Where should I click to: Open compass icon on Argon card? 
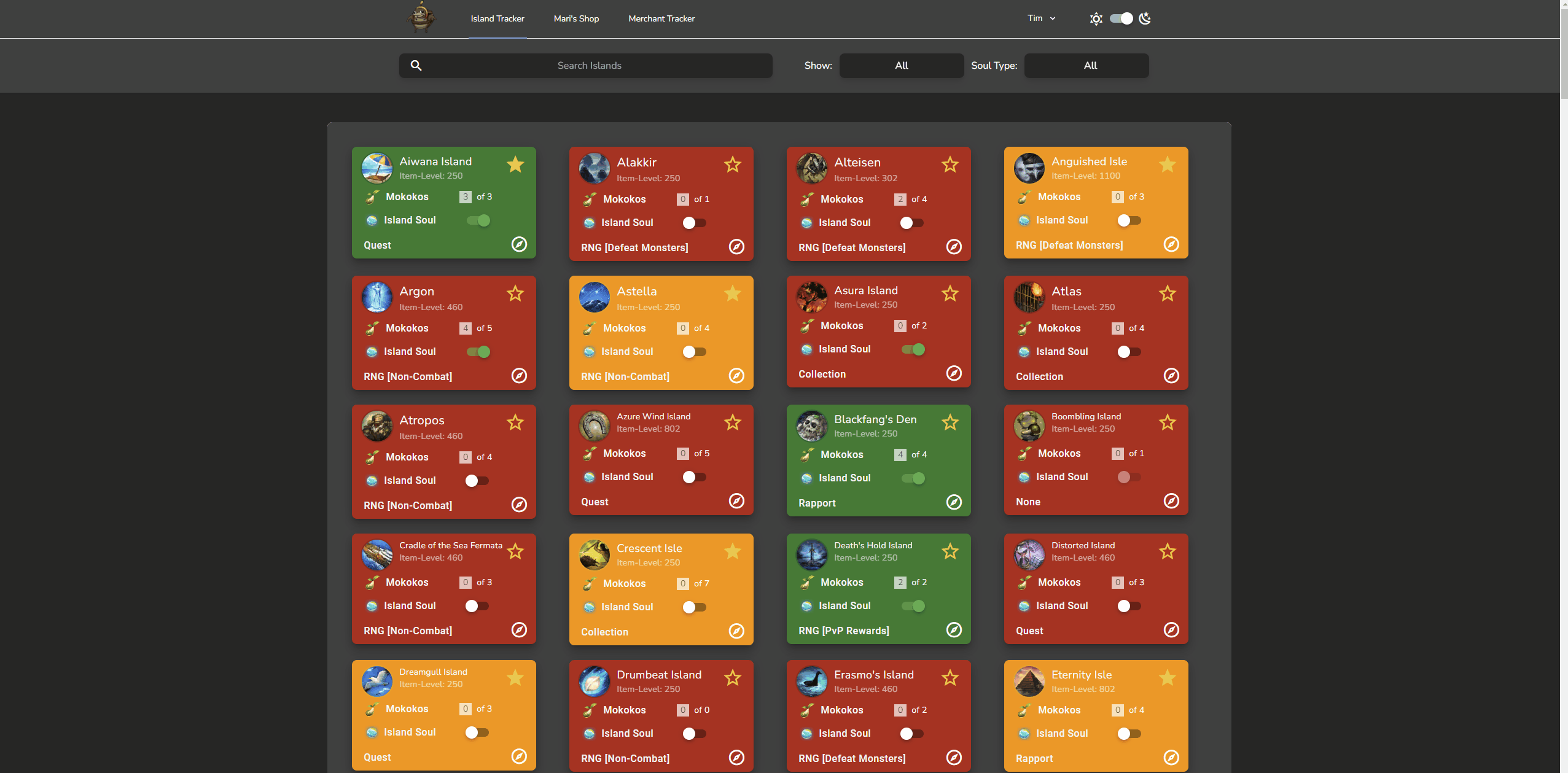(x=519, y=375)
